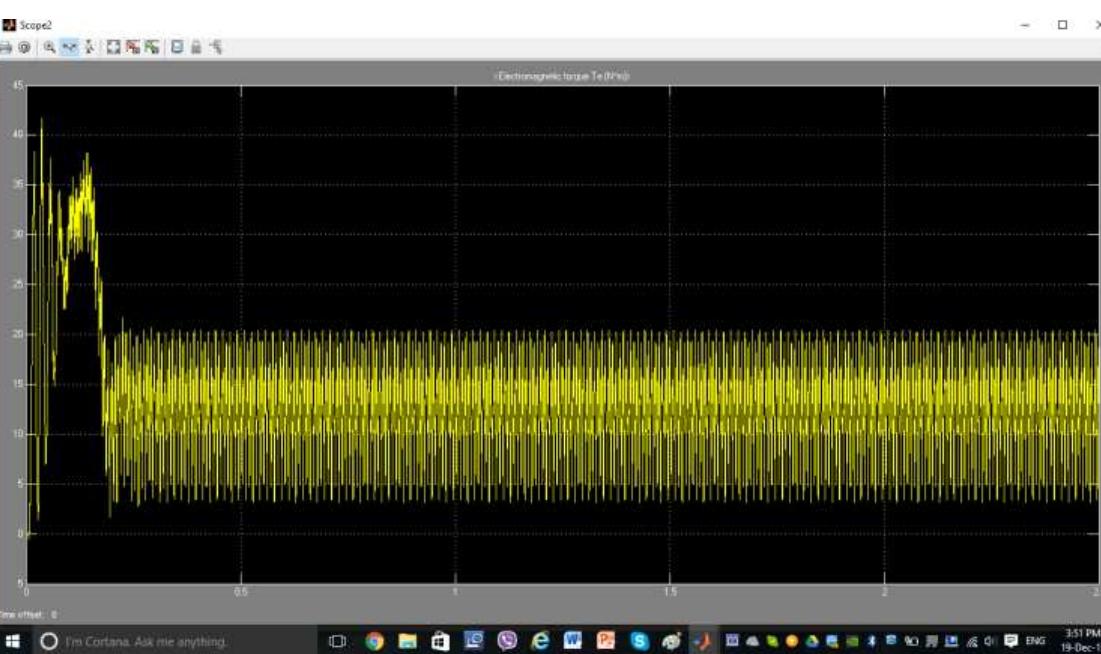Open the Windows Start menu
Image resolution: width=1101 pixels, height=654 pixels.
[12, 642]
